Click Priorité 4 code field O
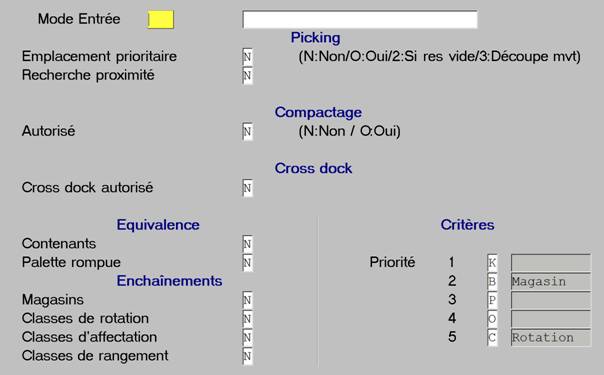Screen dimensions: 604x375 coord(492,319)
